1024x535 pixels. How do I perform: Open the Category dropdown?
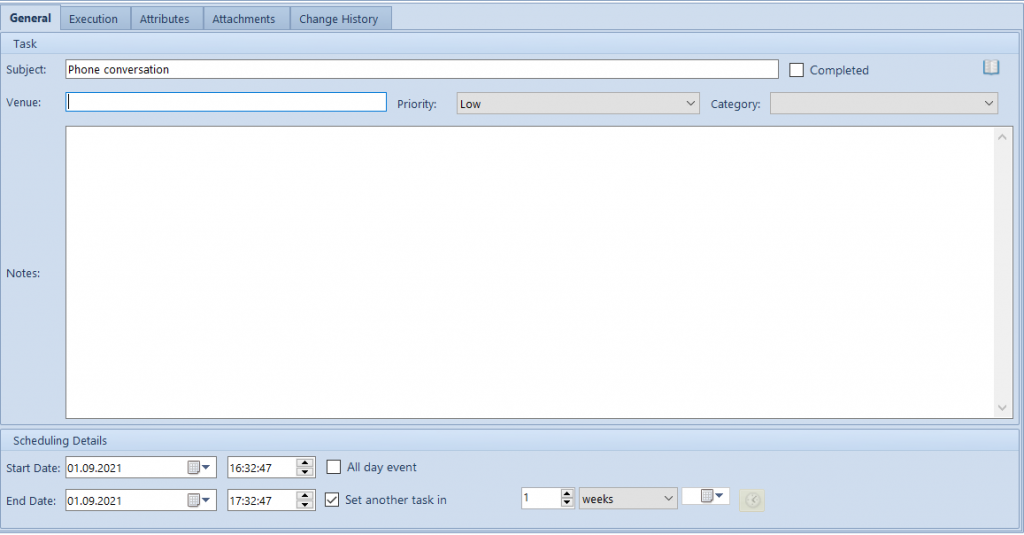(884, 103)
